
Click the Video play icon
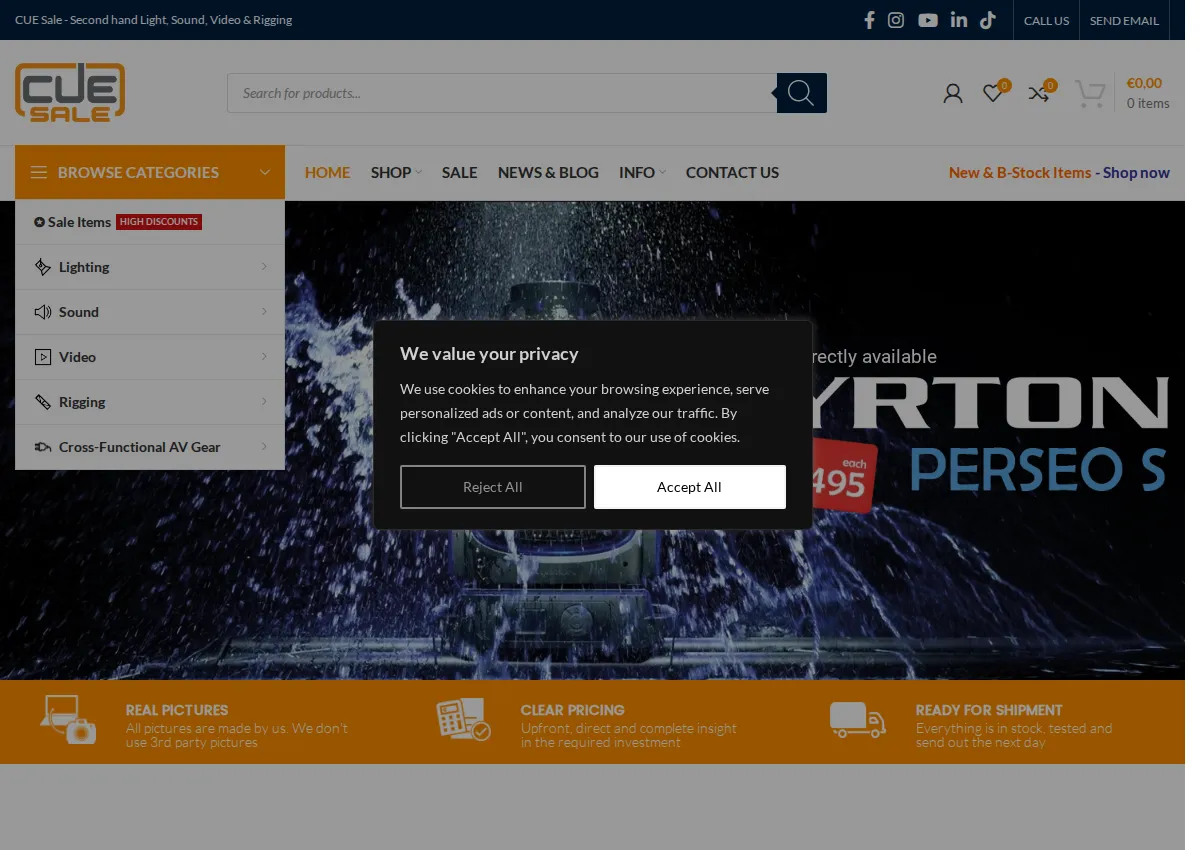click(x=43, y=357)
